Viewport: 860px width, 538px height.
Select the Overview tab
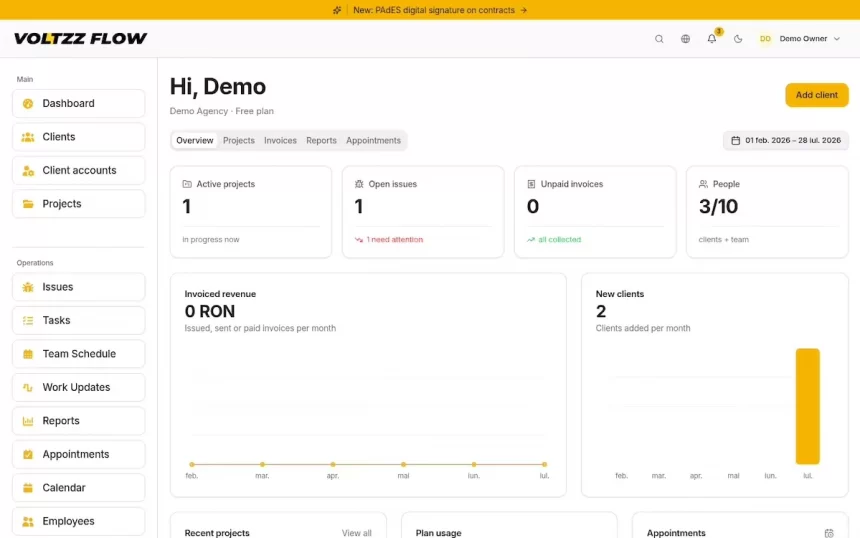pos(195,140)
